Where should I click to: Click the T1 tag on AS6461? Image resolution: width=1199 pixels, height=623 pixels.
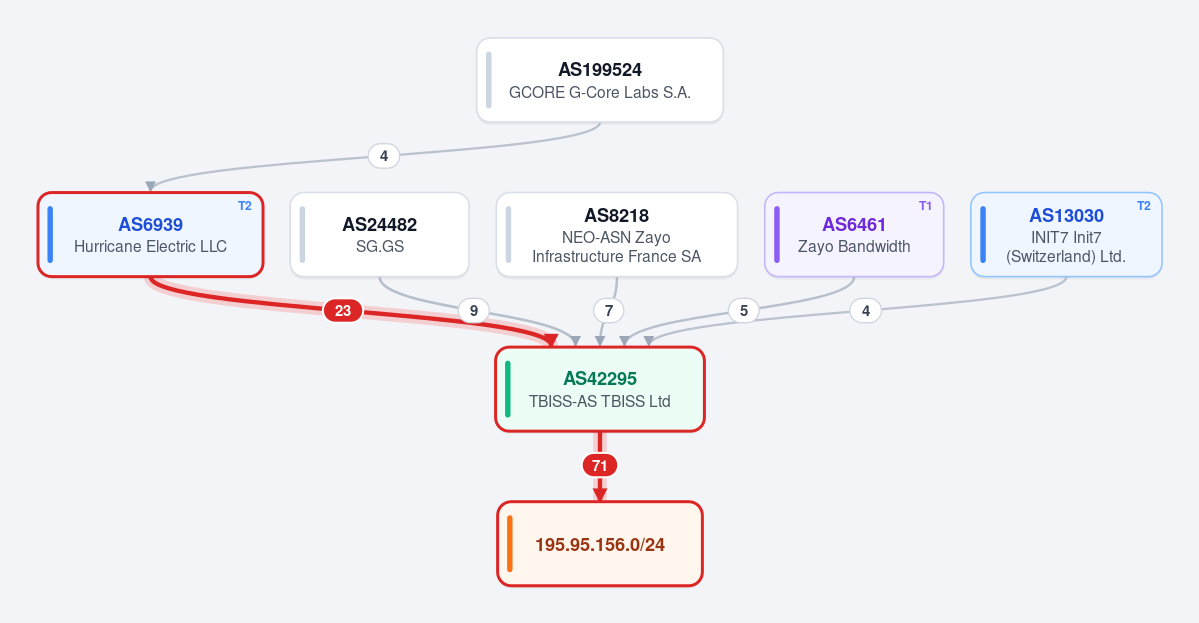925,206
